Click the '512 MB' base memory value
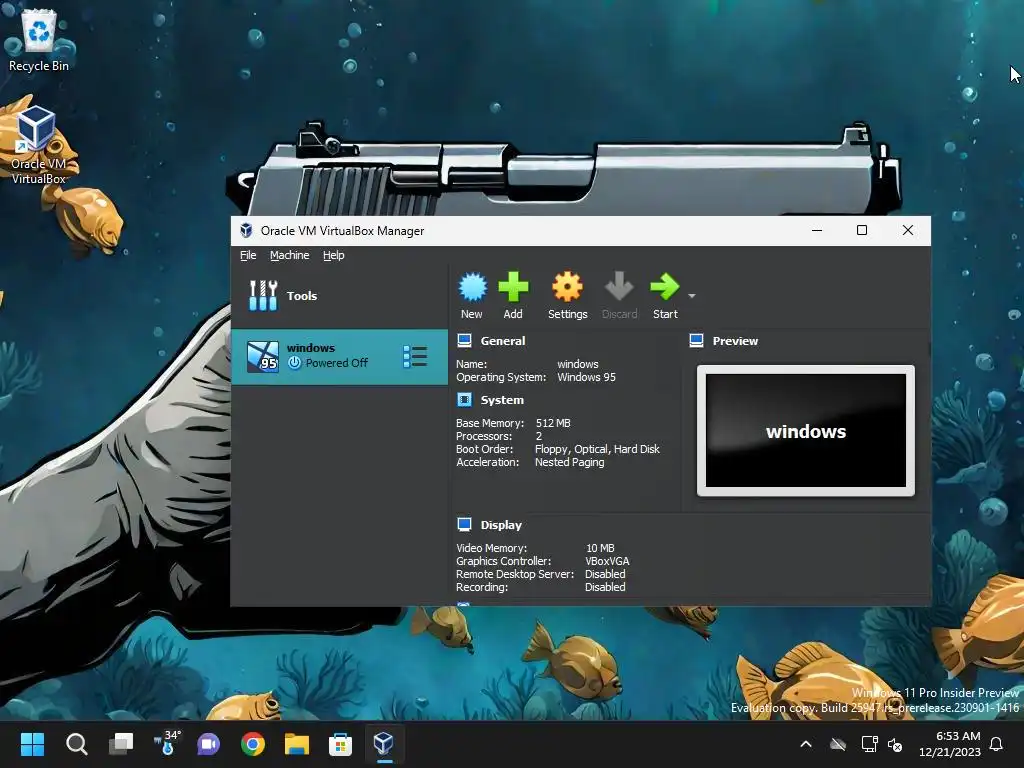This screenshot has width=1024, height=768. [x=552, y=423]
